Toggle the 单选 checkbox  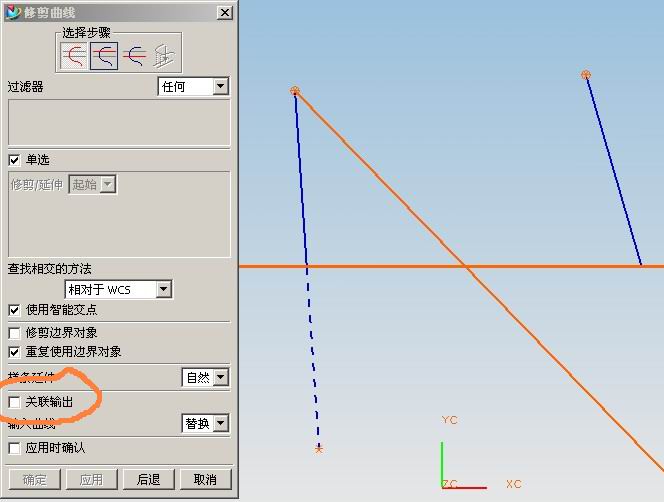pos(14,160)
